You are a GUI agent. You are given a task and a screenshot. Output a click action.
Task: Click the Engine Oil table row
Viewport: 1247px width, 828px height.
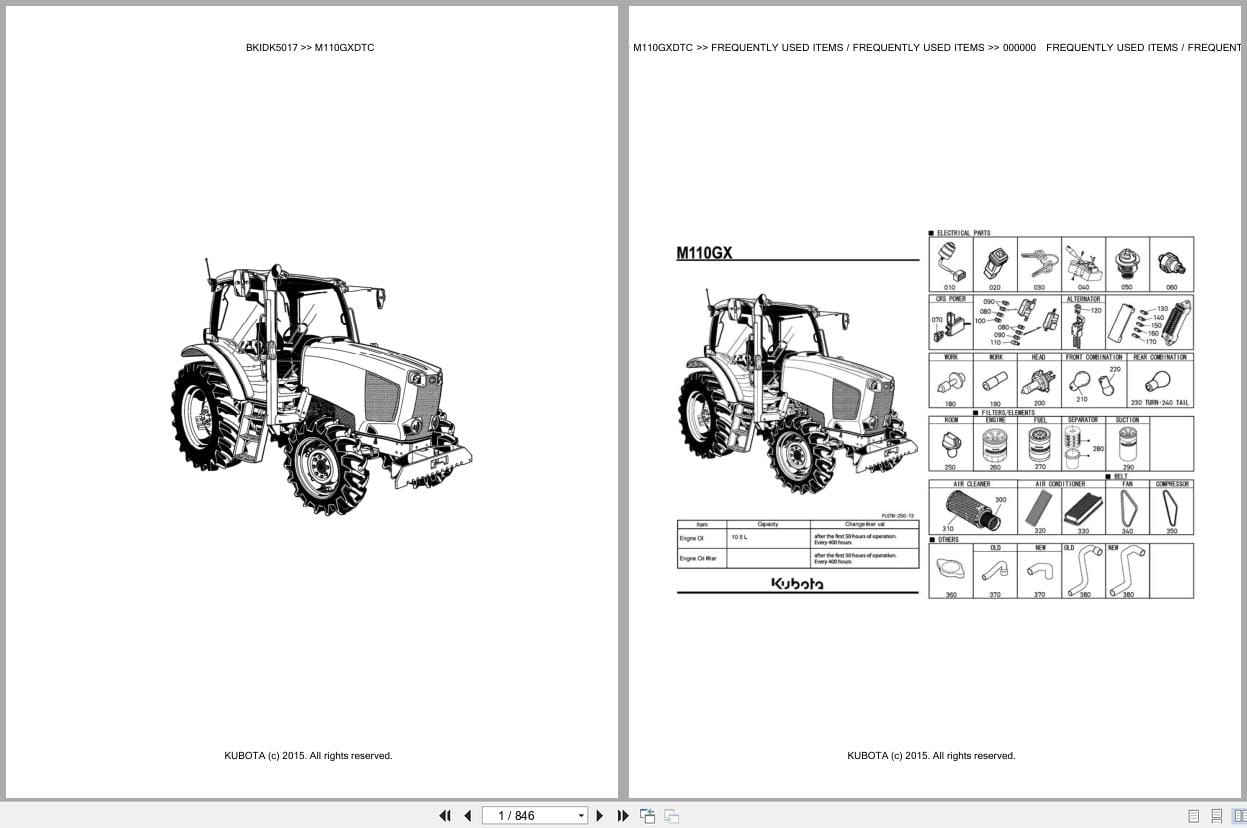(797, 538)
